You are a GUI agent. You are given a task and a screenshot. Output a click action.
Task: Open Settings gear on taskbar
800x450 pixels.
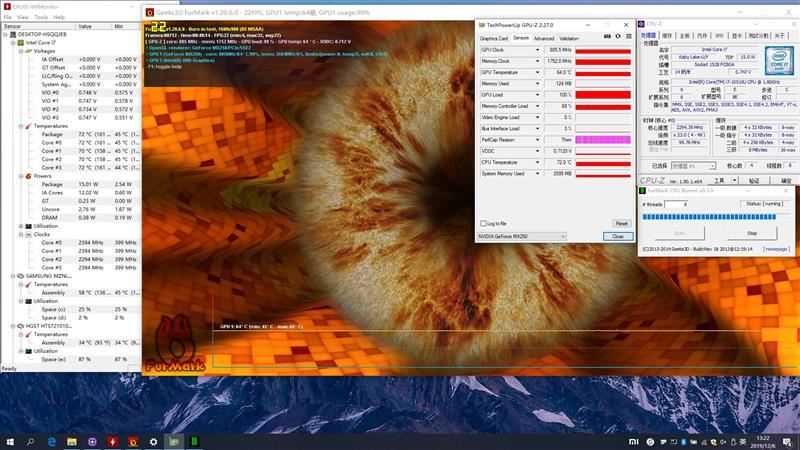[x=154, y=442]
